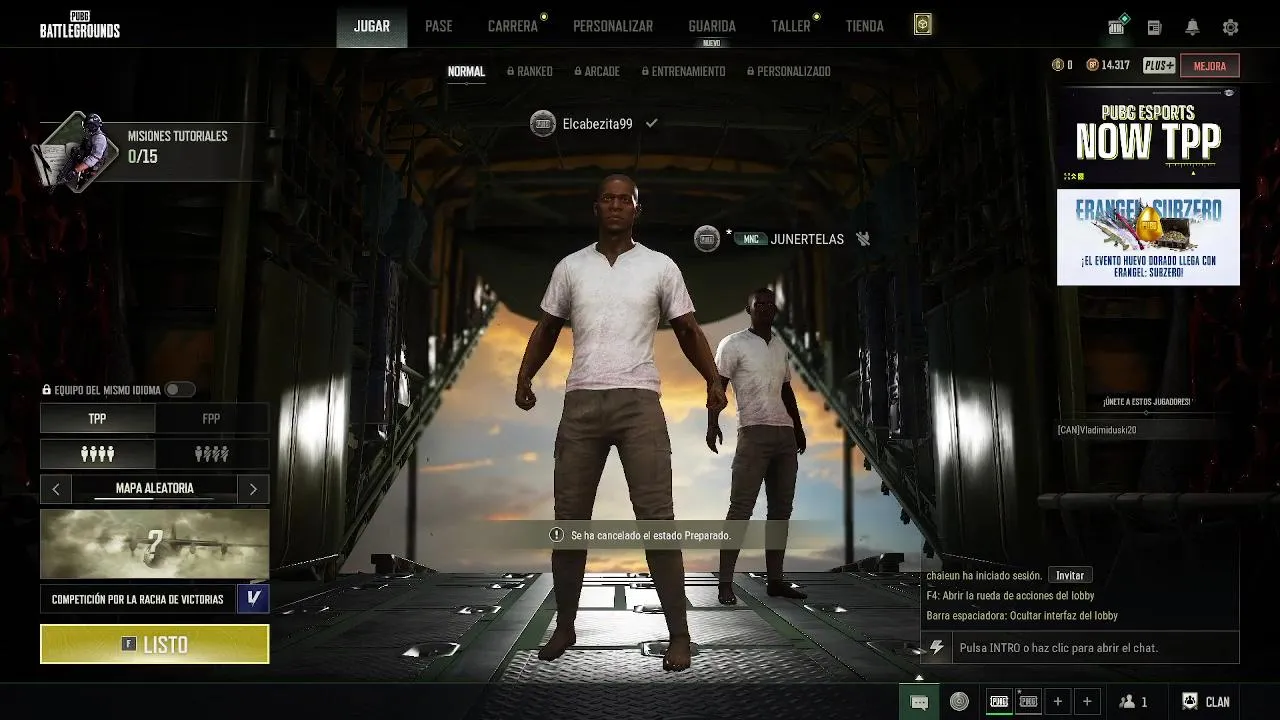Click the eye icon on esports banner
1280x720 pixels.
(x=1229, y=92)
